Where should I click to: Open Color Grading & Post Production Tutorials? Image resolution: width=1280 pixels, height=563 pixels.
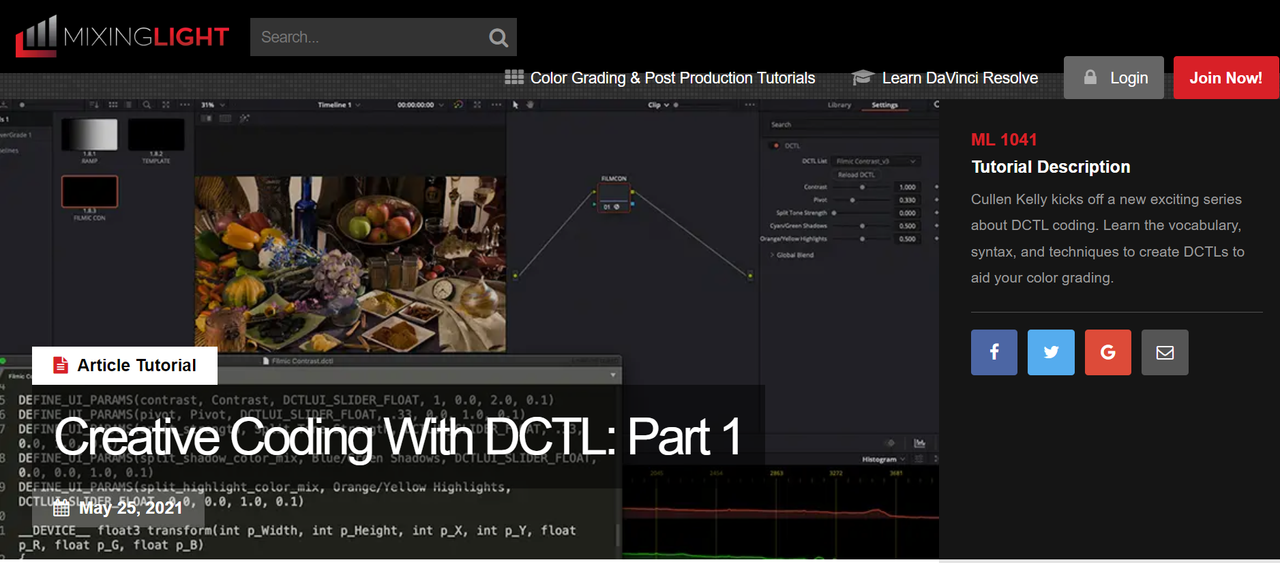[672, 78]
